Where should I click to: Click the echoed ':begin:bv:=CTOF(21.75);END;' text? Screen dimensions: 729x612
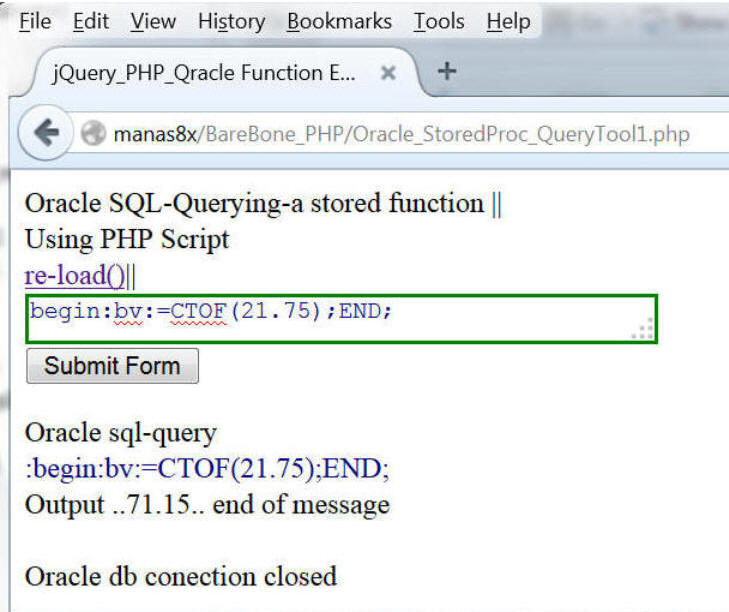coord(207,469)
